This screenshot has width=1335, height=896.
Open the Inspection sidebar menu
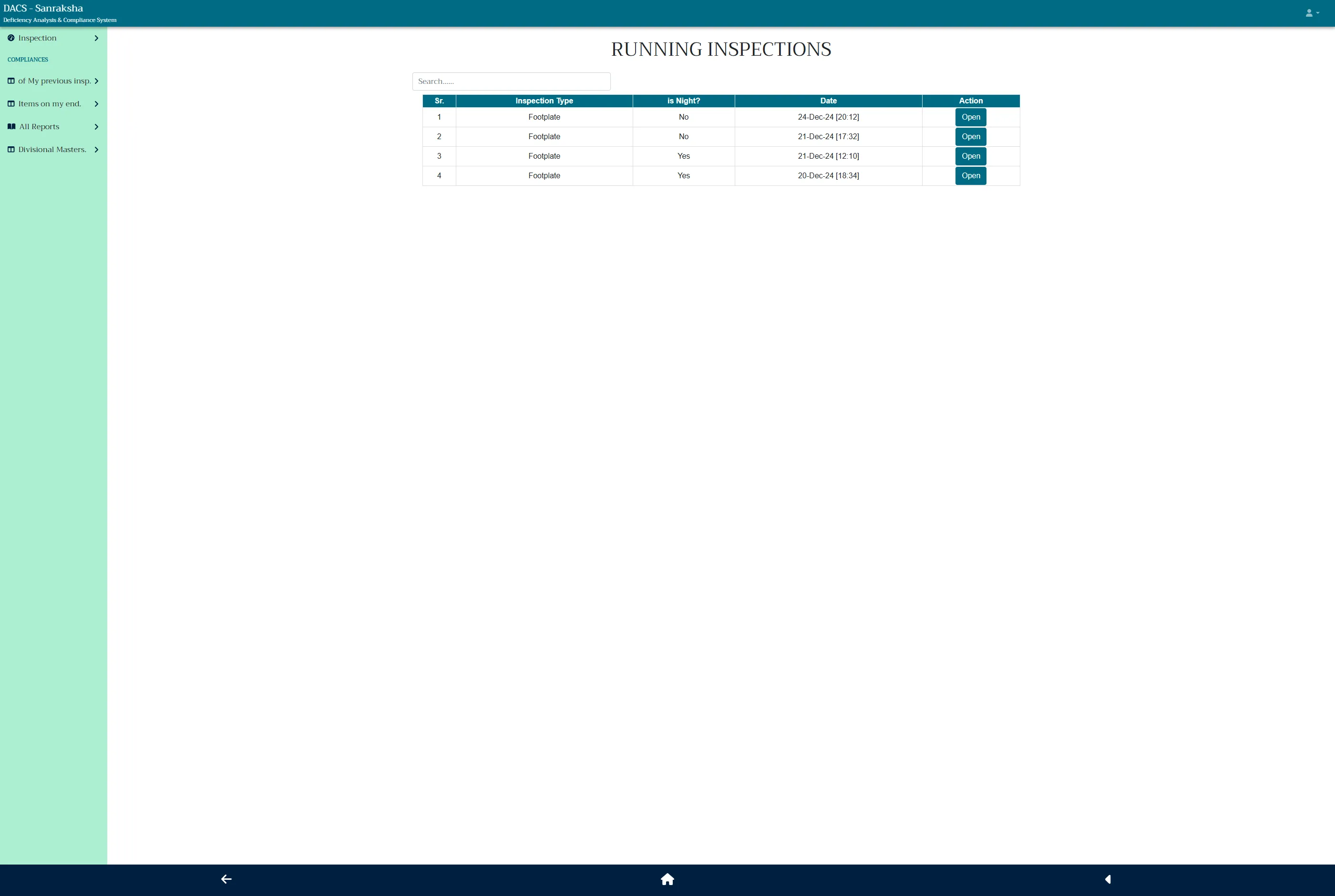pos(53,38)
